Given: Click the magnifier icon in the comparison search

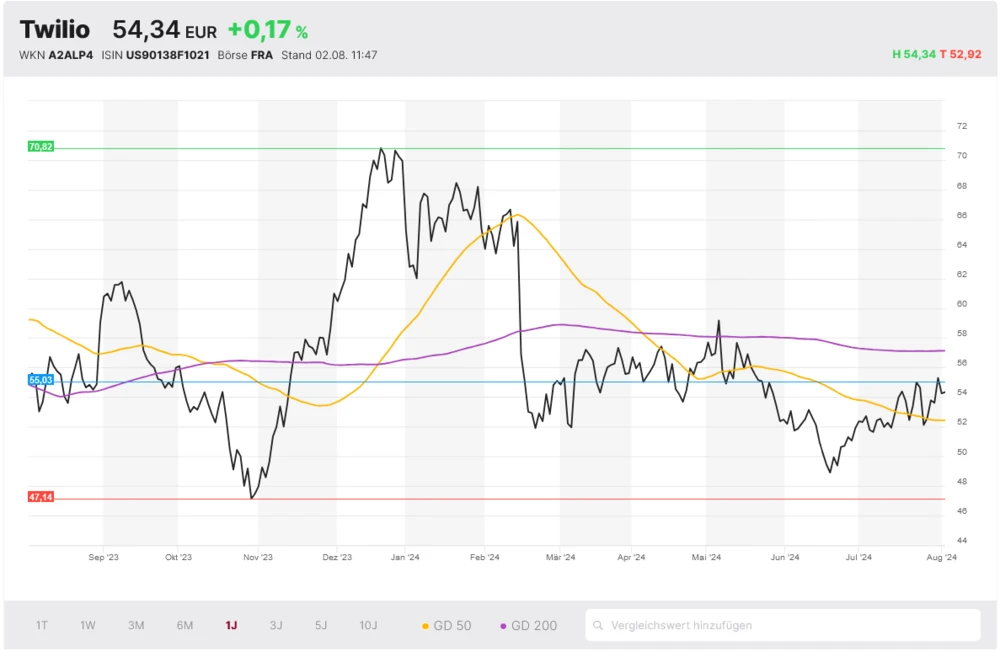Looking at the screenshot, I should click(x=599, y=626).
